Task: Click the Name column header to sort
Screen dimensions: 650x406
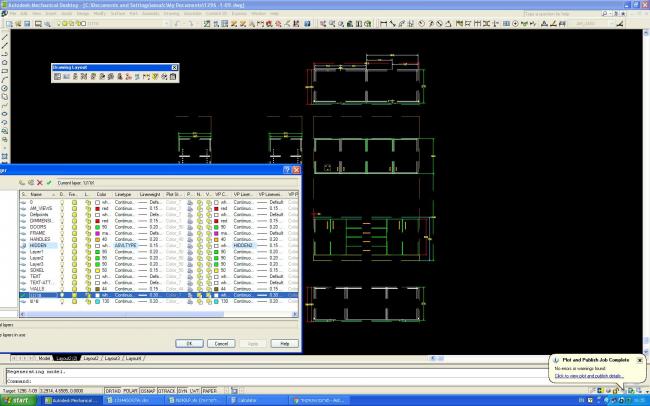Action: point(38,194)
